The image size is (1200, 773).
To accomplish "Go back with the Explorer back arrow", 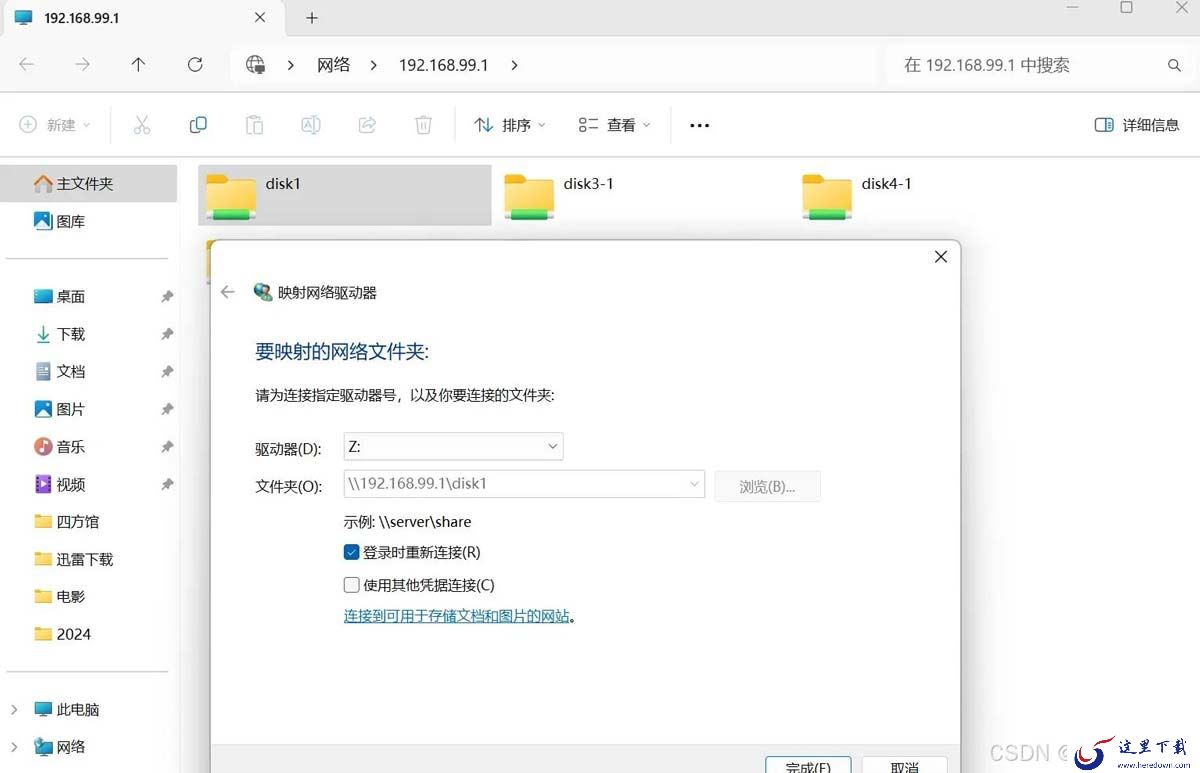I will click(x=27, y=64).
